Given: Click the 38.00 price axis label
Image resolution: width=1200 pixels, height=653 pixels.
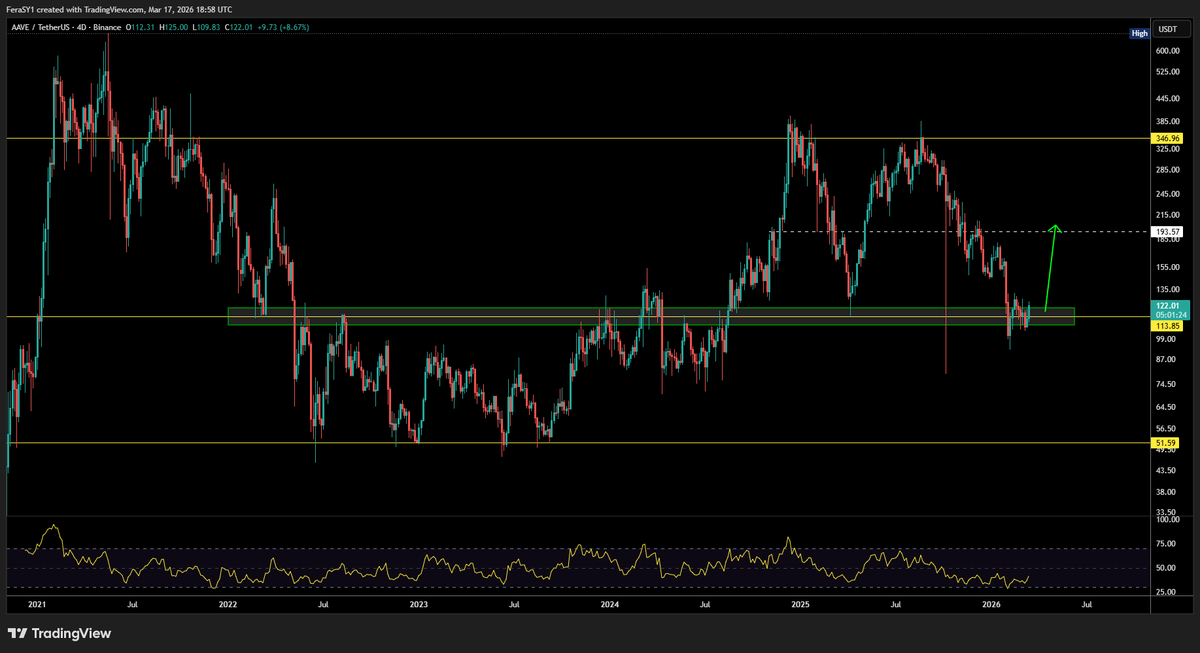Looking at the screenshot, I should pos(1166,491).
